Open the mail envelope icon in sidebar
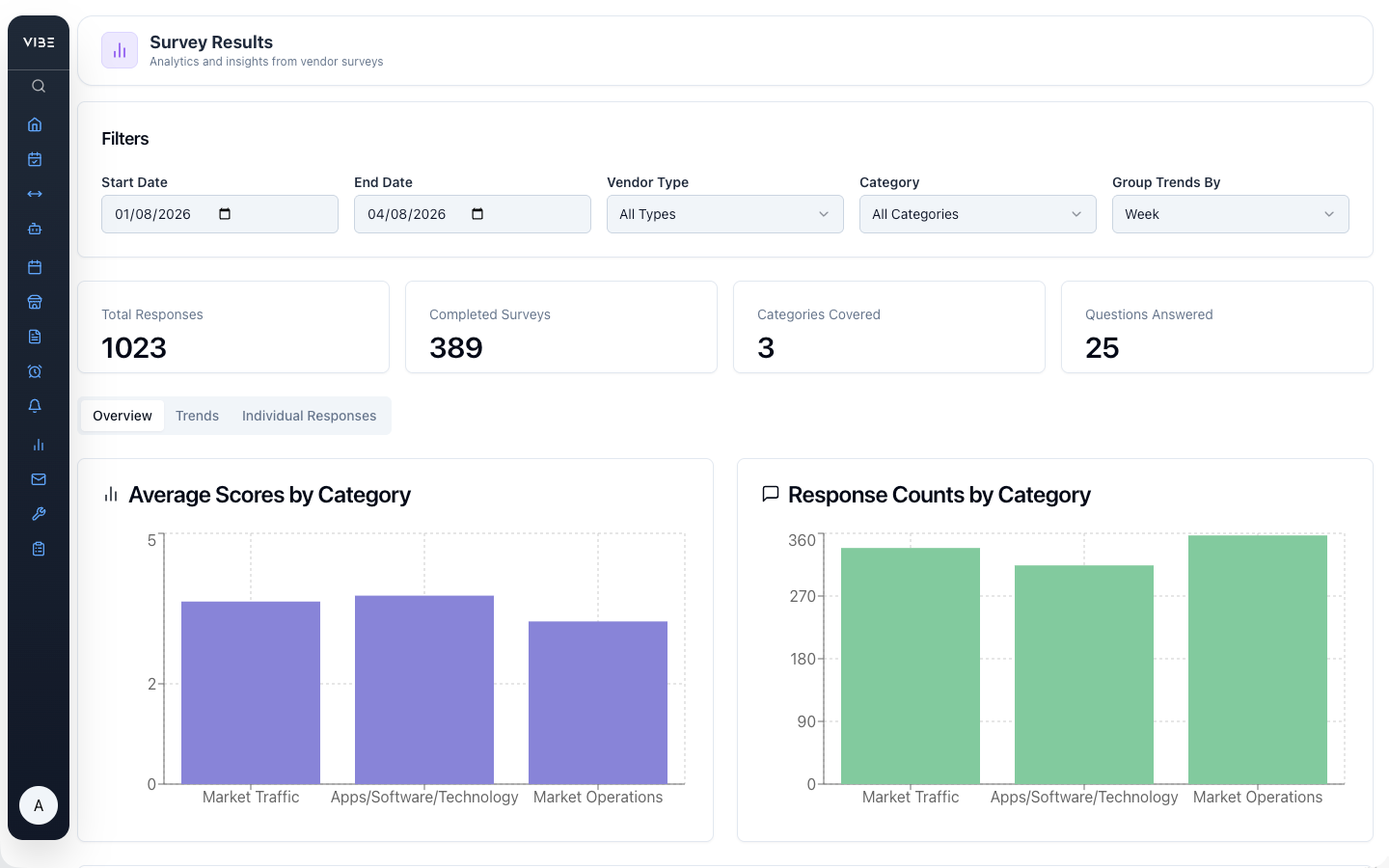 tap(38, 479)
